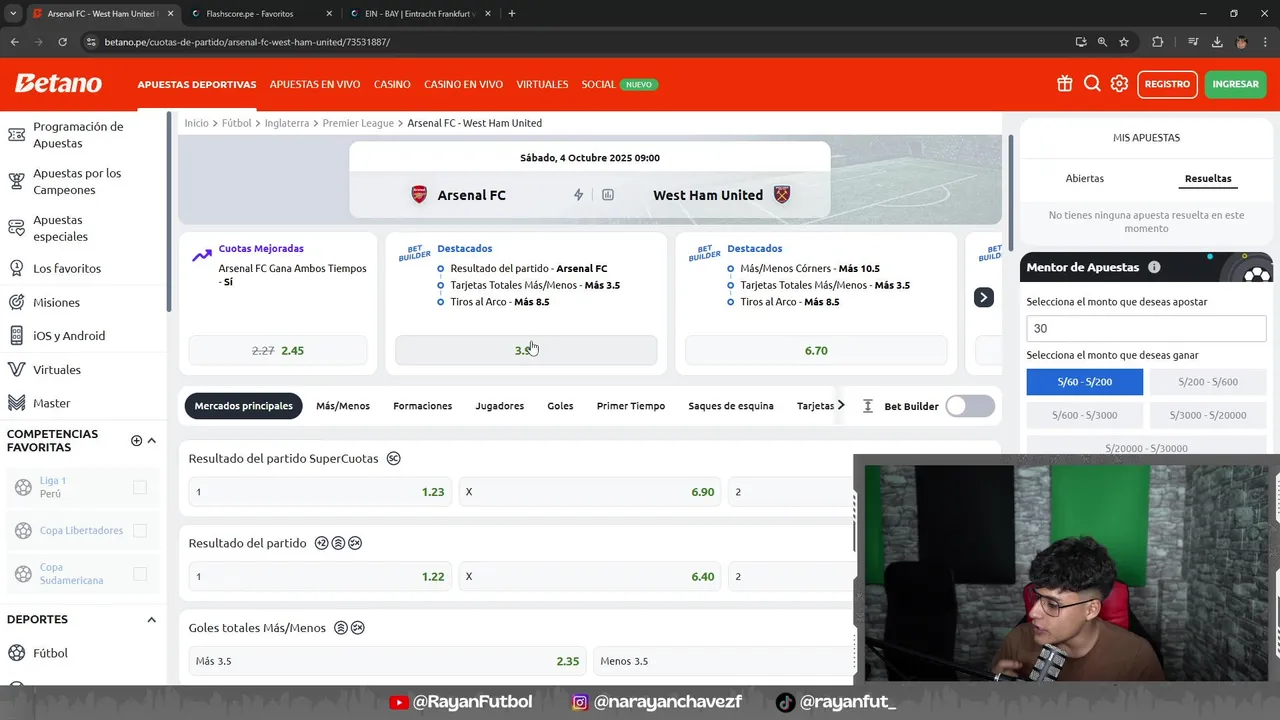The image size is (1280, 720).
Task: Select the S/600 - S/3000 win range
Action: (1084, 415)
